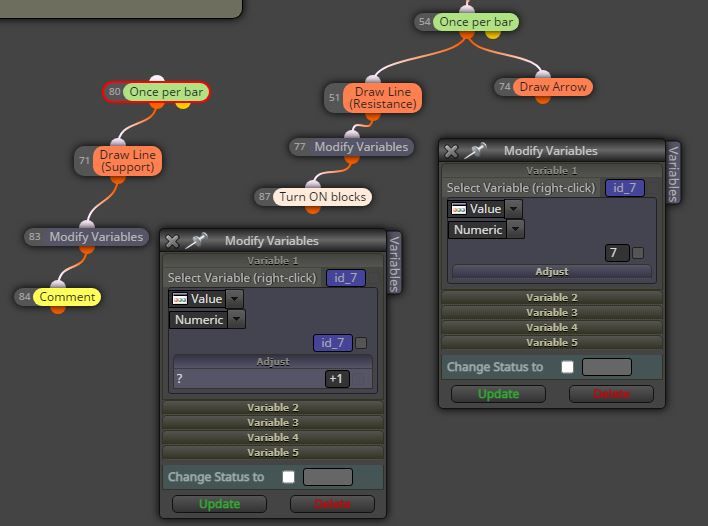Click status field in right panel
Viewport: 708px width, 526px height.
coord(607,367)
